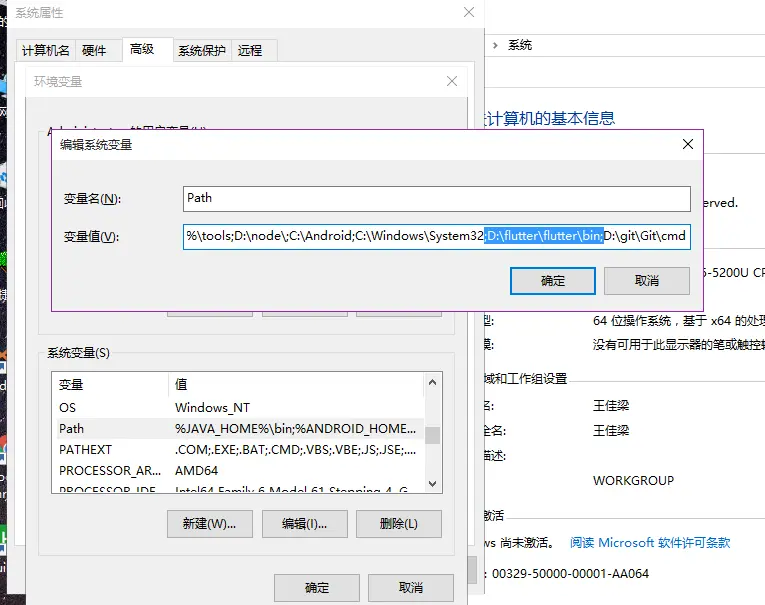
Task: Click 取消 at bottom of 环境变量 window
Action: coord(411,588)
